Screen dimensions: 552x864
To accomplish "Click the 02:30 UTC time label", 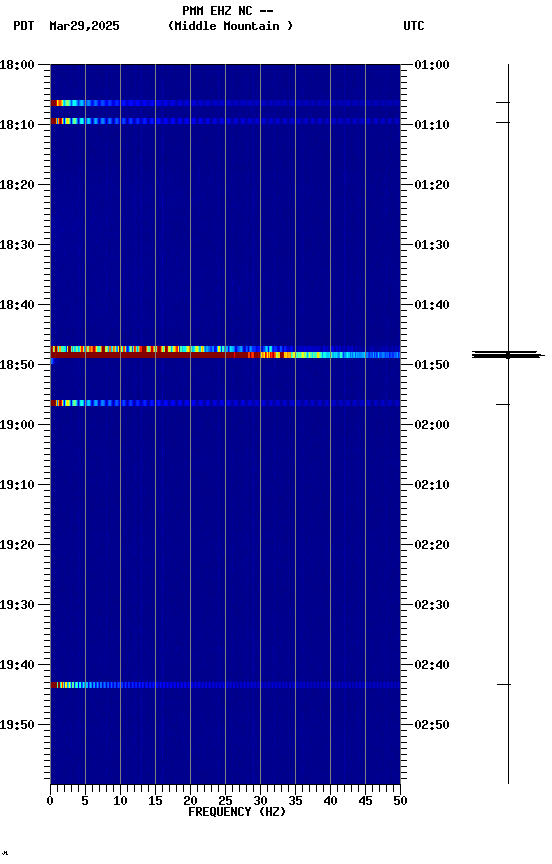I will pos(432,605).
